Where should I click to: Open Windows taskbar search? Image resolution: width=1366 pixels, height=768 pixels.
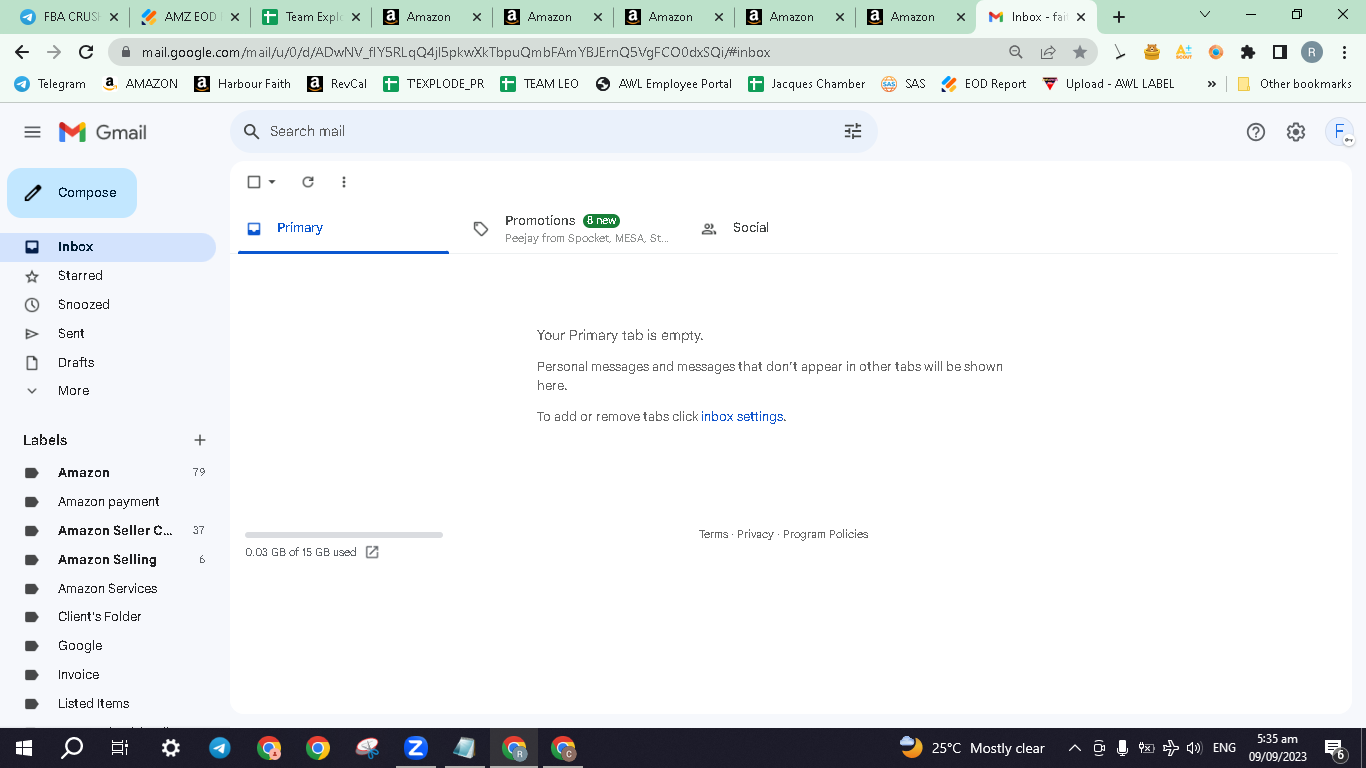coord(73,748)
